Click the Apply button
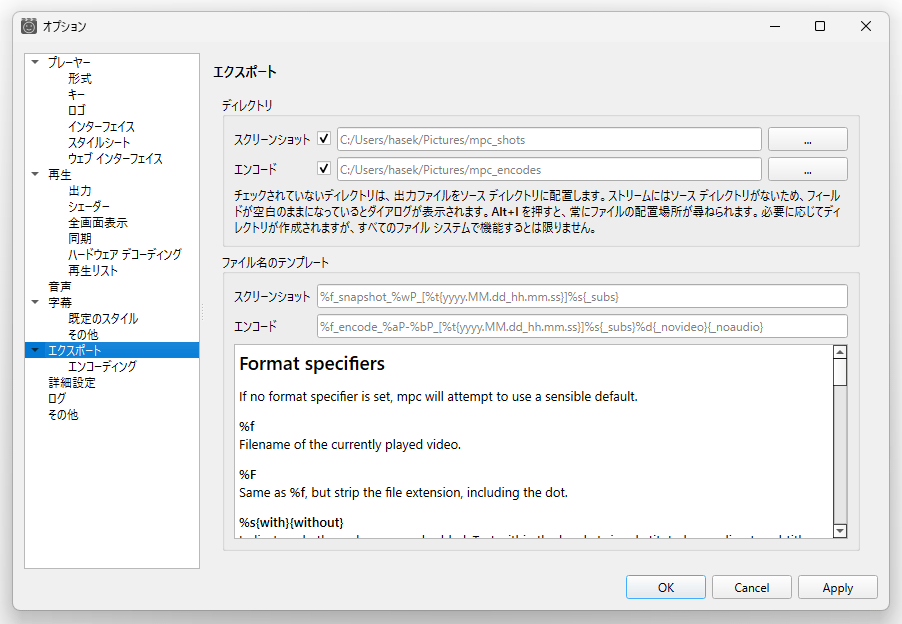The image size is (902, 624). click(838, 587)
